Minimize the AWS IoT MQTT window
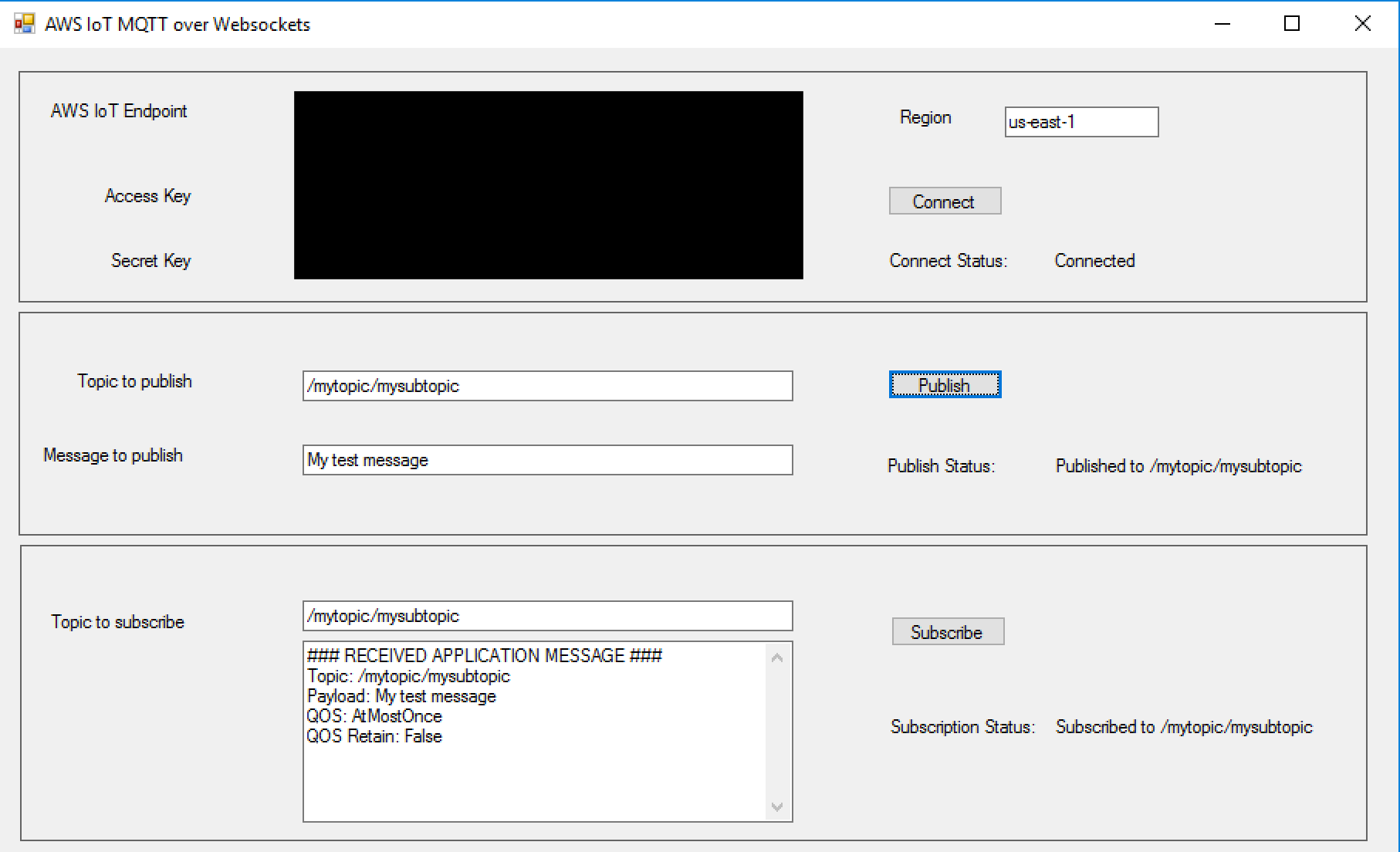This screenshot has width=1400, height=852. click(x=1222, y=24)
